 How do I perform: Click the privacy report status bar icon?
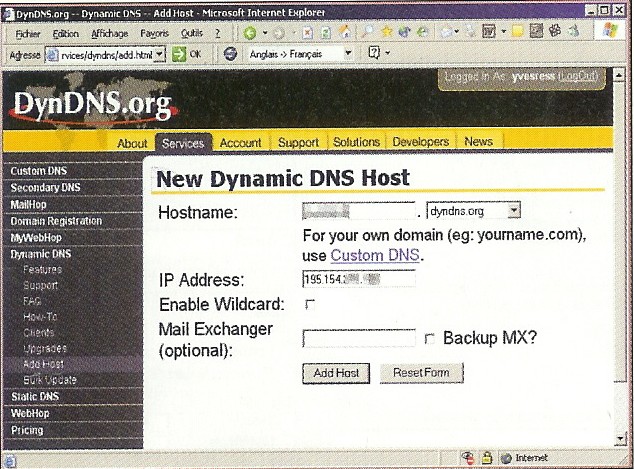(468, 458)
